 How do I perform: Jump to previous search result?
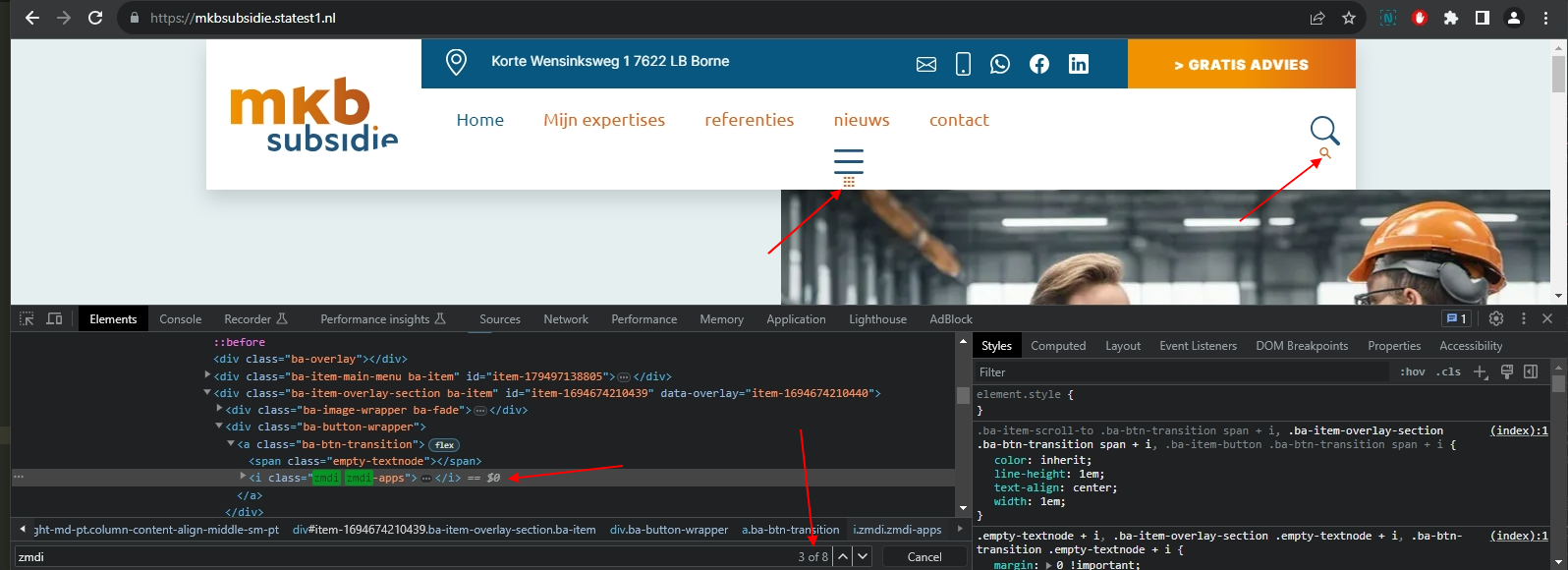843,556
